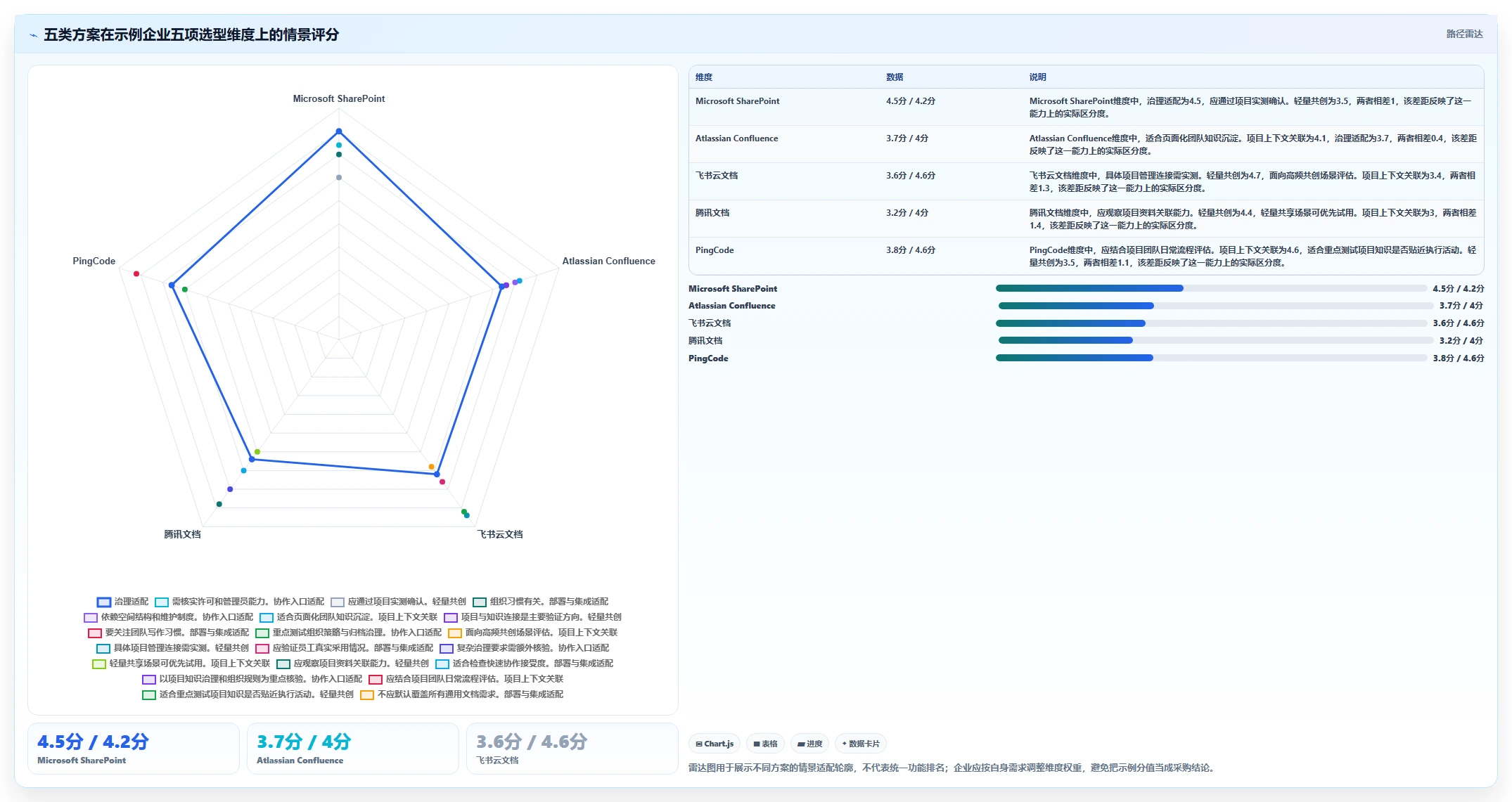Click the radar axis label 飞书云文档

tap(500, 535)
